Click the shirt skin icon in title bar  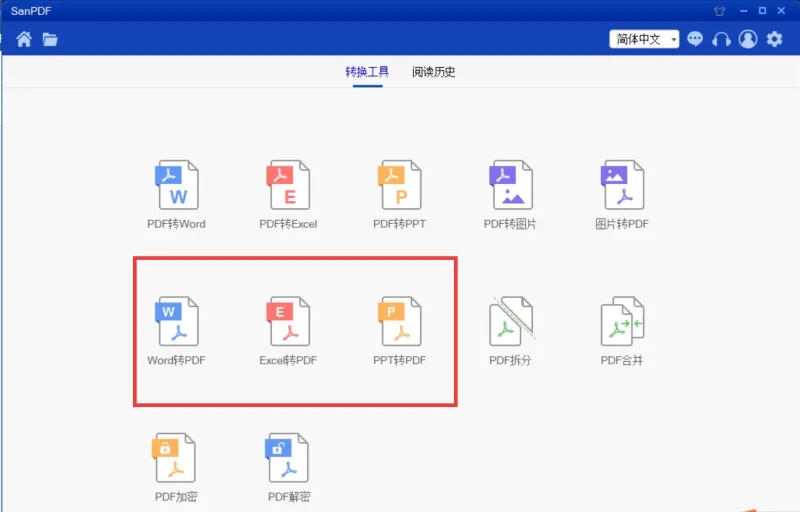[x=719, y=11]
